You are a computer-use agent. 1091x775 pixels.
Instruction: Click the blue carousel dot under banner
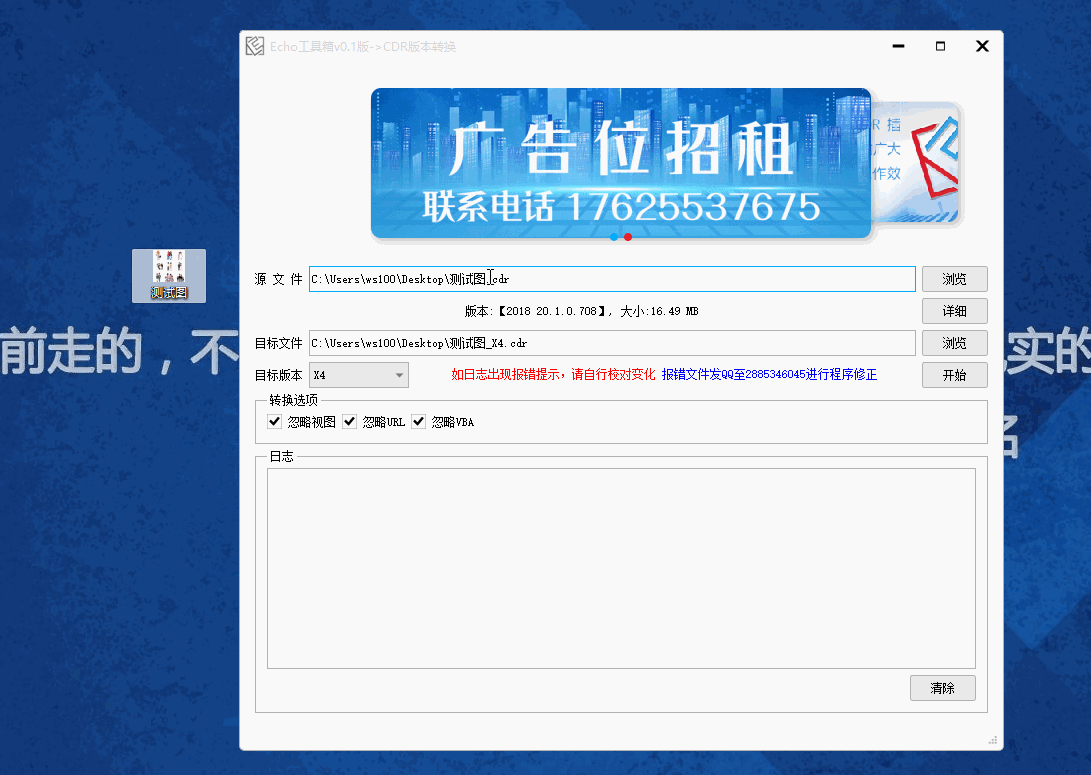[x=613, y=237]
